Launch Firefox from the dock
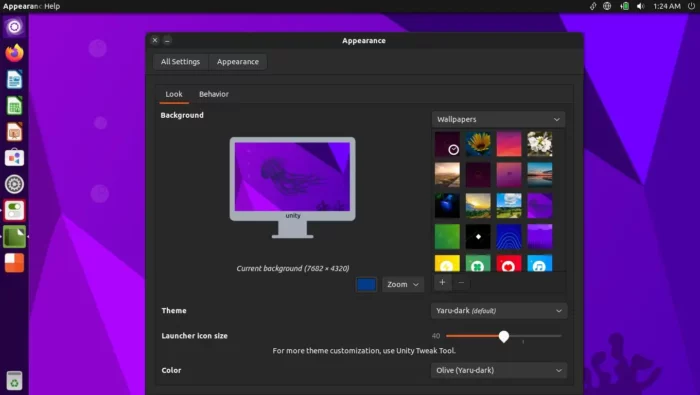This screenshot has height=395, width=700. [x=14, y=53]
